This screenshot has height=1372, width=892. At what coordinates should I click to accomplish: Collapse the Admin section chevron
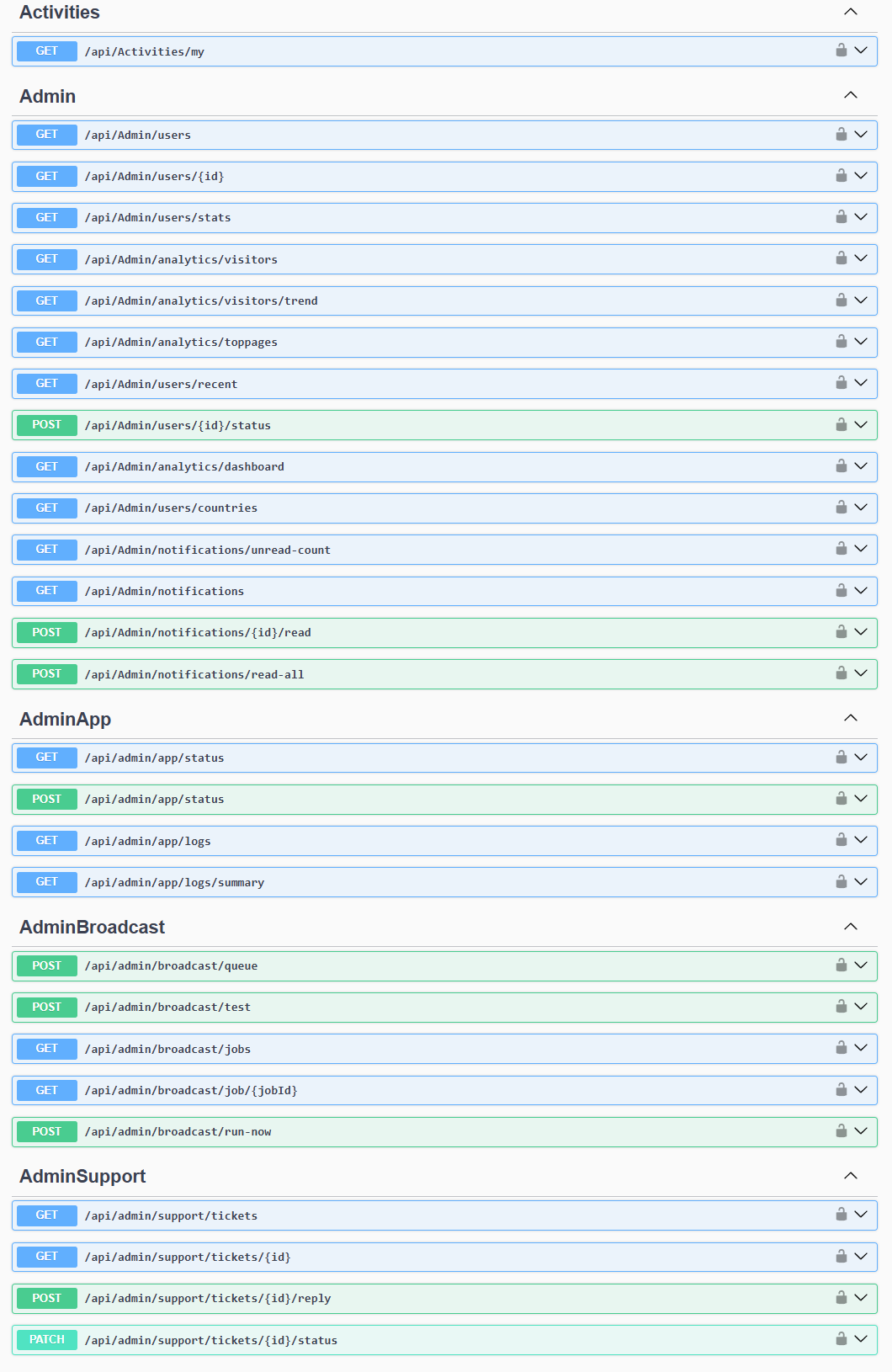[851, 95]
